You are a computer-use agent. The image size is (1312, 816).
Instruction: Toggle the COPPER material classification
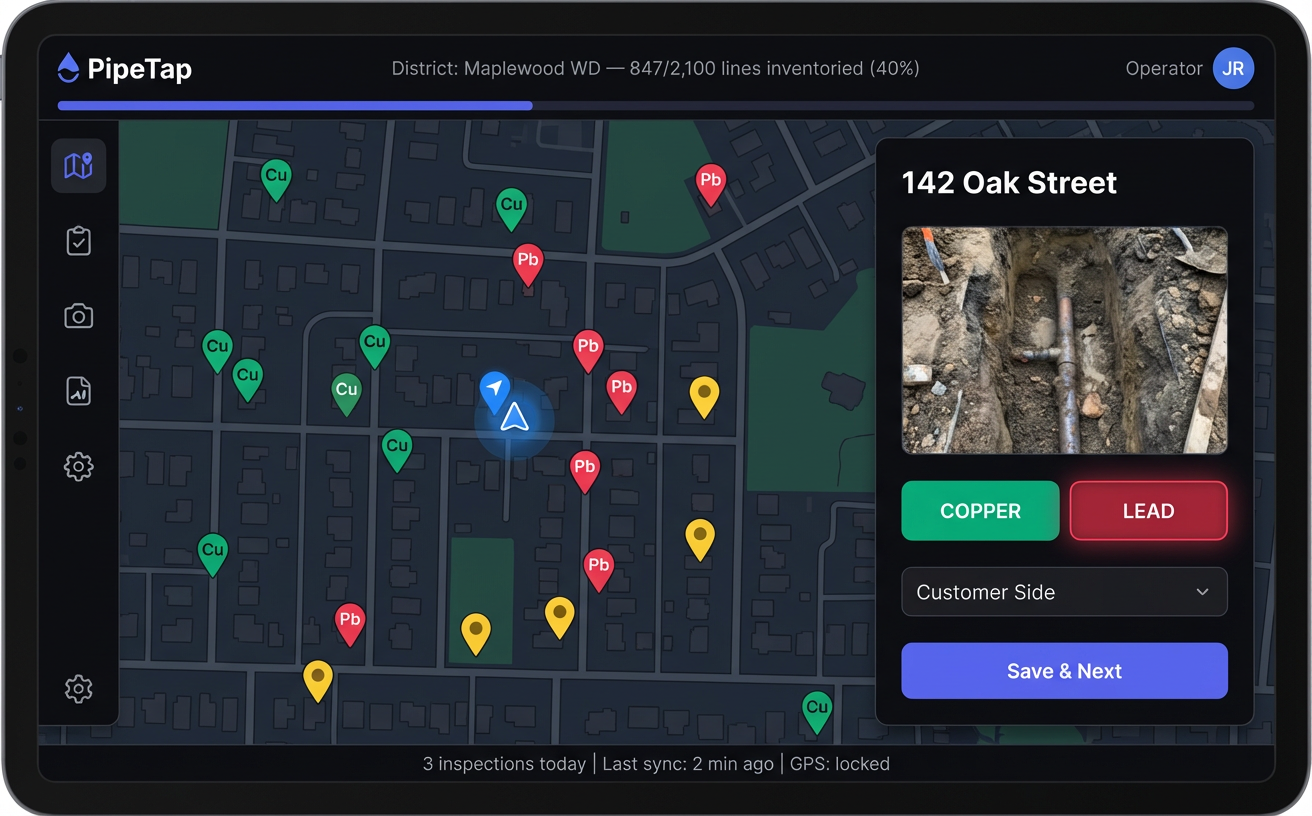(980, 511)
